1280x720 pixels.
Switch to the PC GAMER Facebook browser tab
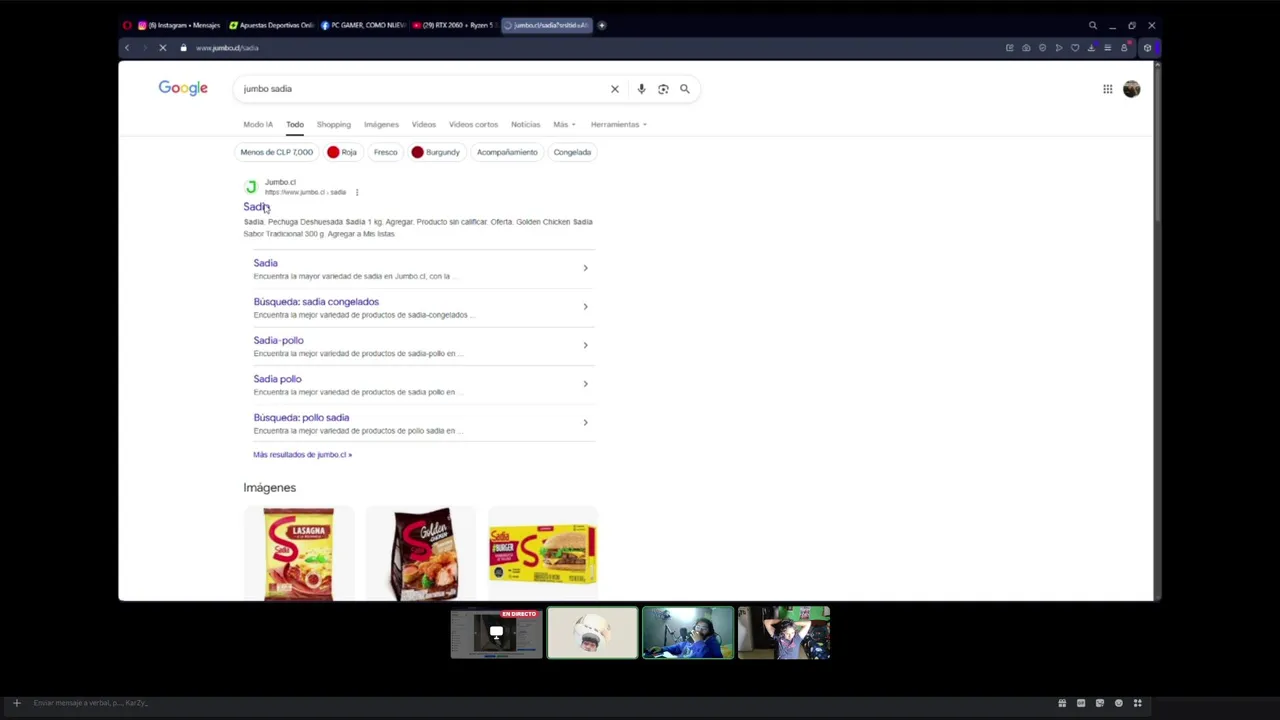tap(361, 25)
